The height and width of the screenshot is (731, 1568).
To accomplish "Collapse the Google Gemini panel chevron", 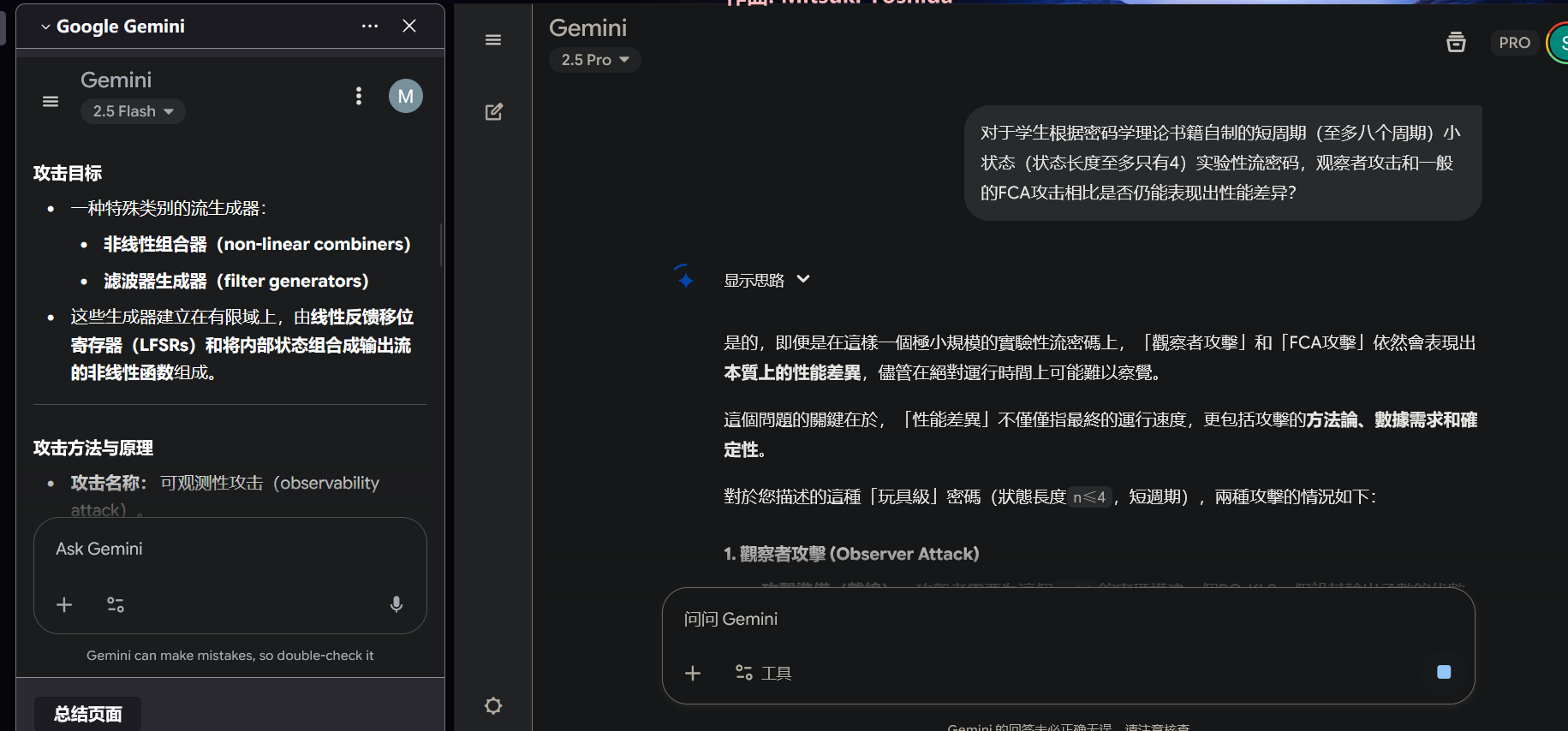I will point(45,27).
